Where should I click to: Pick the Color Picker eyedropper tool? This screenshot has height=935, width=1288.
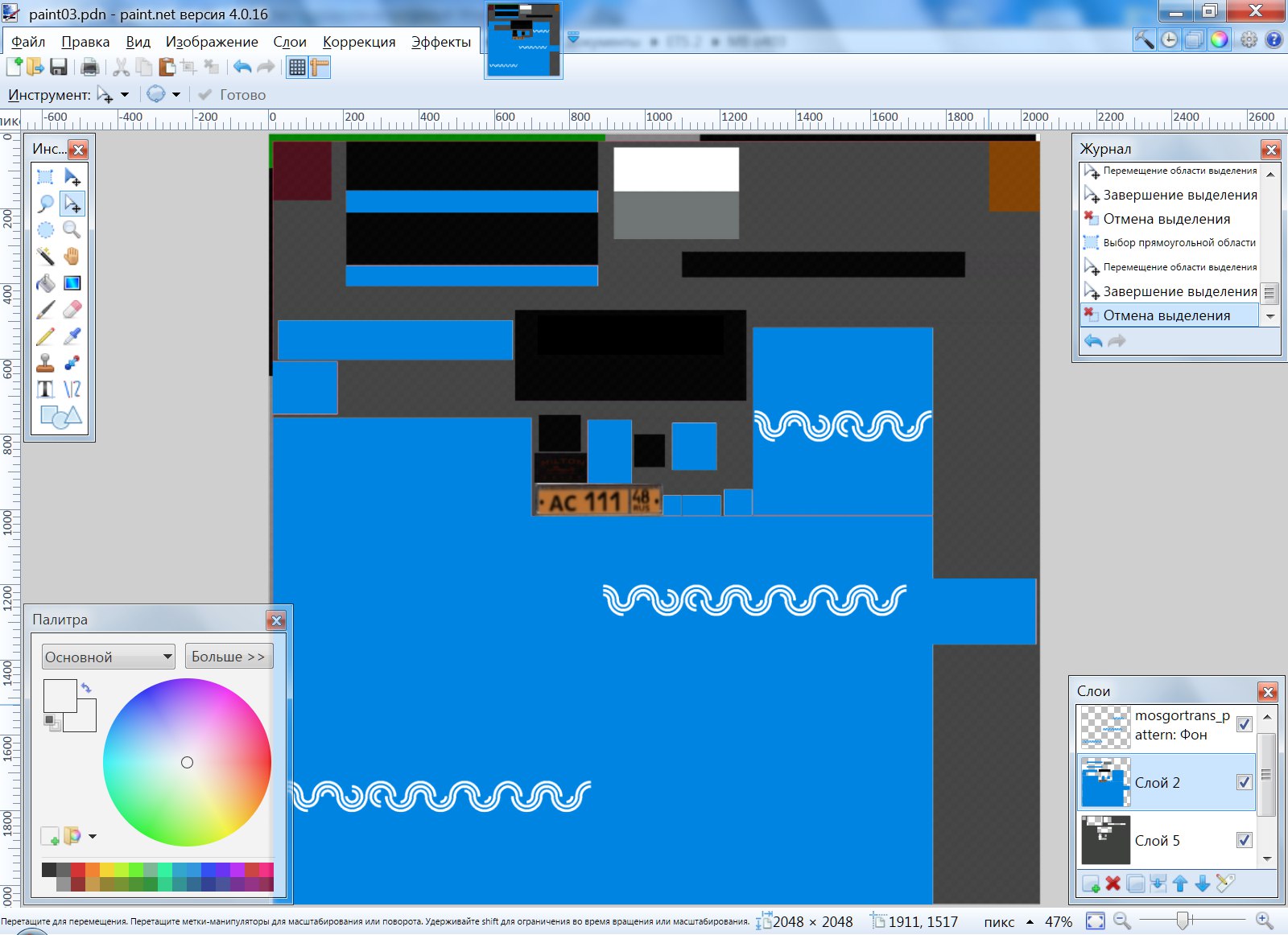72,336
